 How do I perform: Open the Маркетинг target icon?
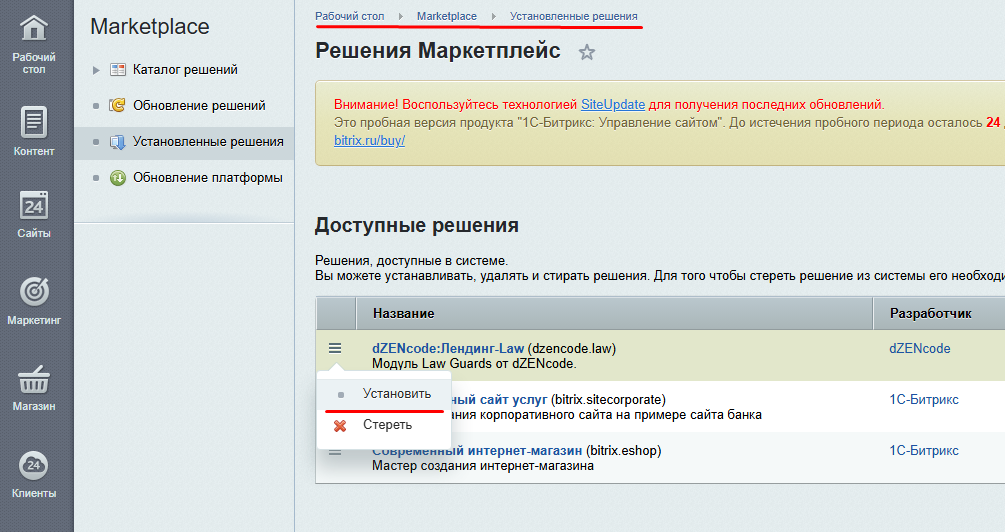pos(33,292)
